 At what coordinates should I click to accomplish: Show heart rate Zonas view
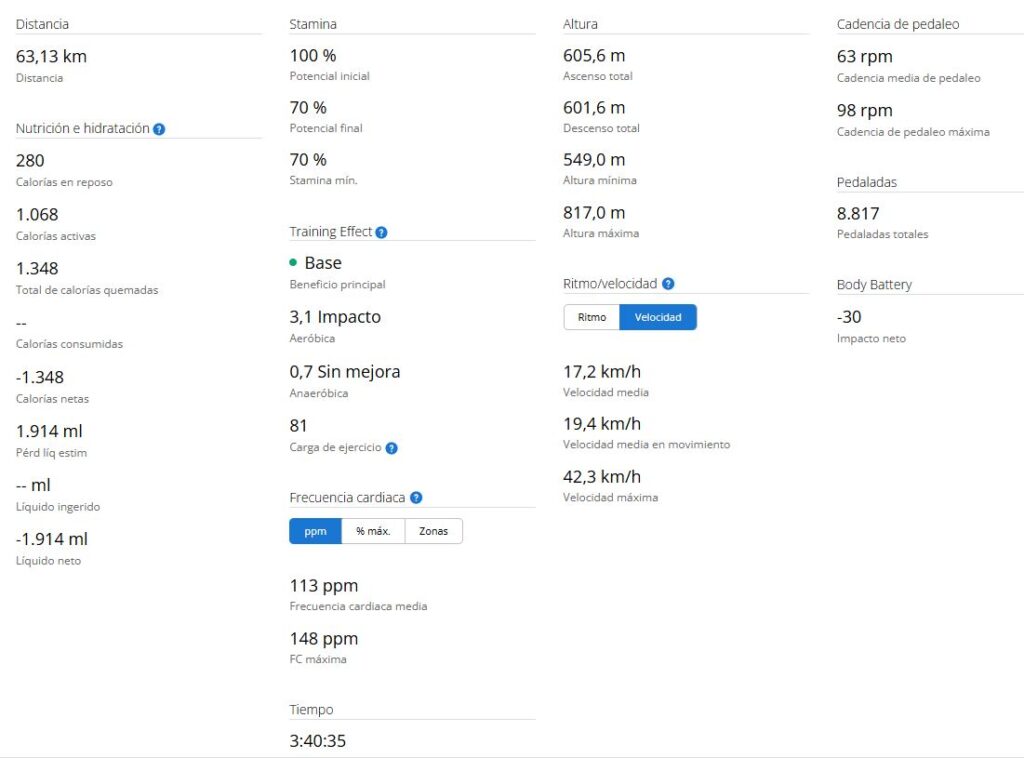pos(433,531)
